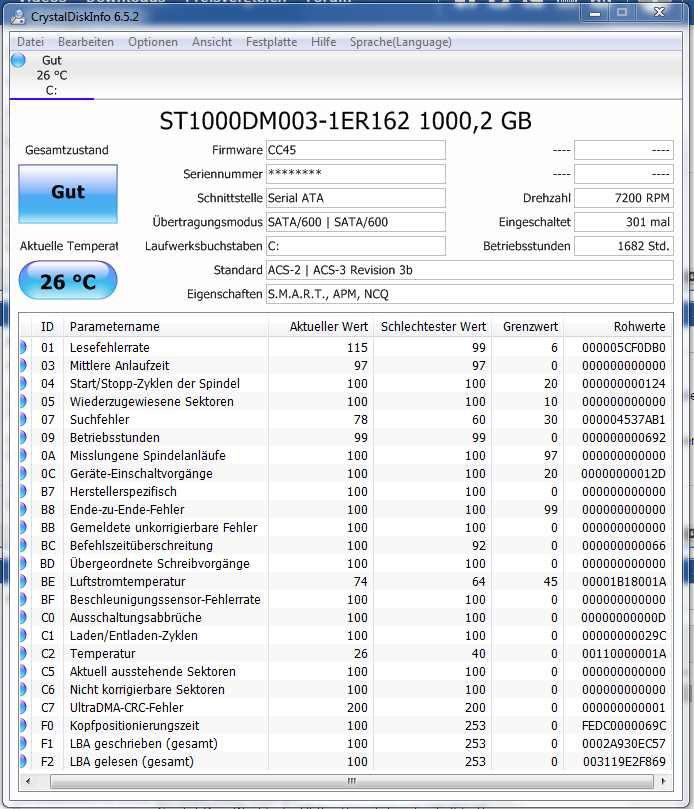Click the Standard field ACS-2
Viewport: 694px width, 809px height.
(x=470, y=270)
